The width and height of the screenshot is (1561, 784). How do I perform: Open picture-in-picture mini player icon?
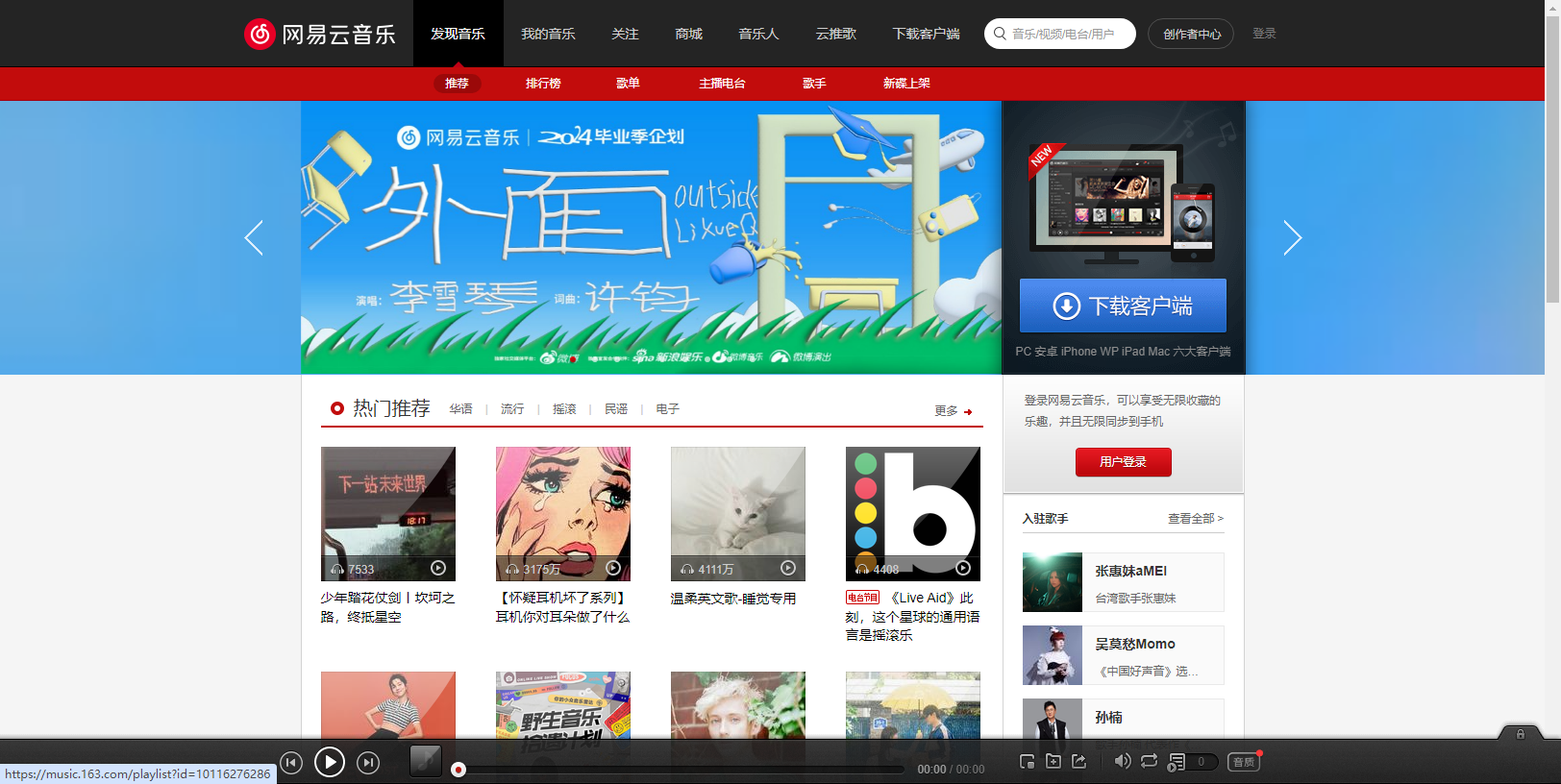(x=1027, y=762)
